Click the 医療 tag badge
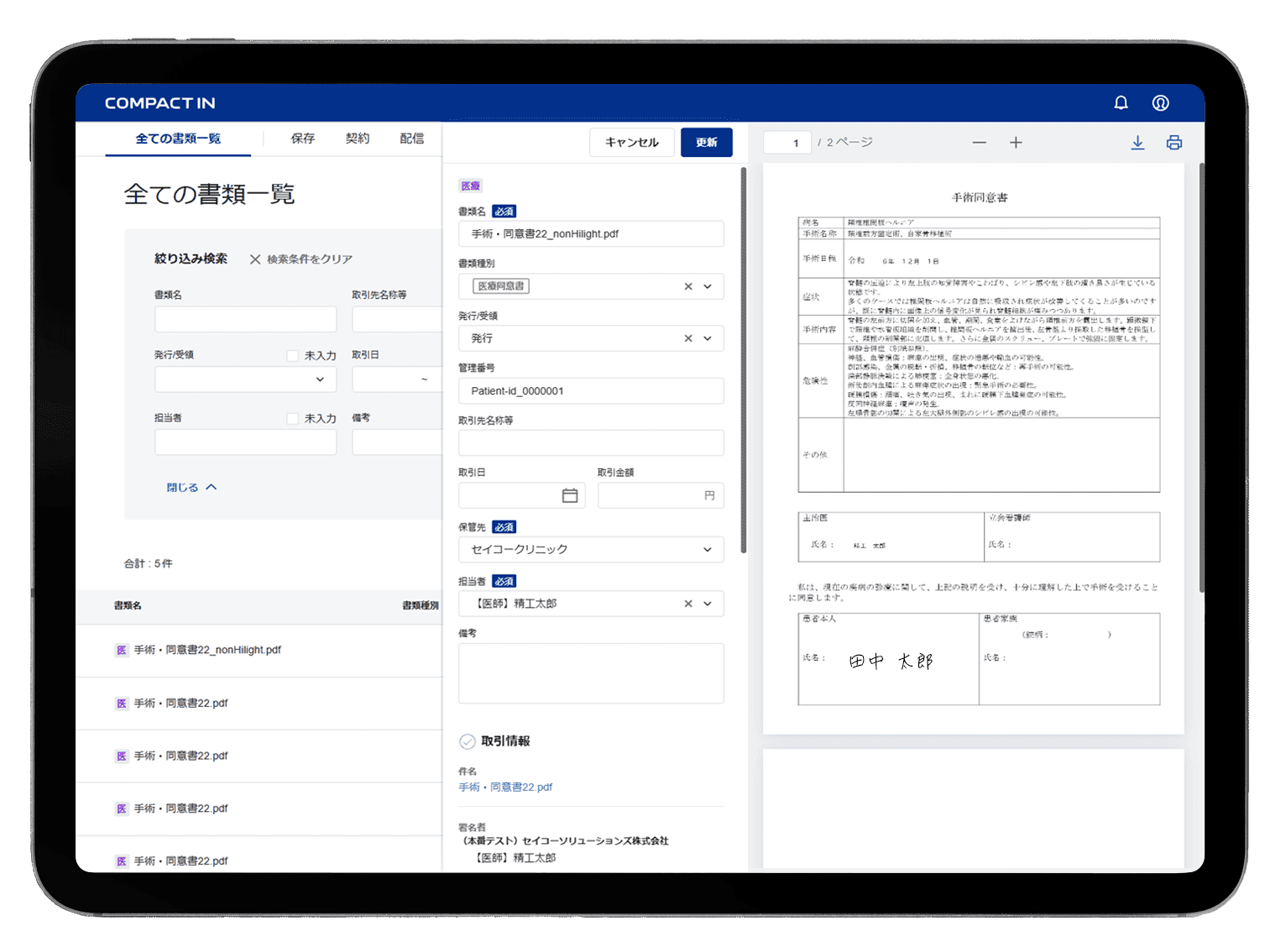The image size is (1286, 952). 471,186
